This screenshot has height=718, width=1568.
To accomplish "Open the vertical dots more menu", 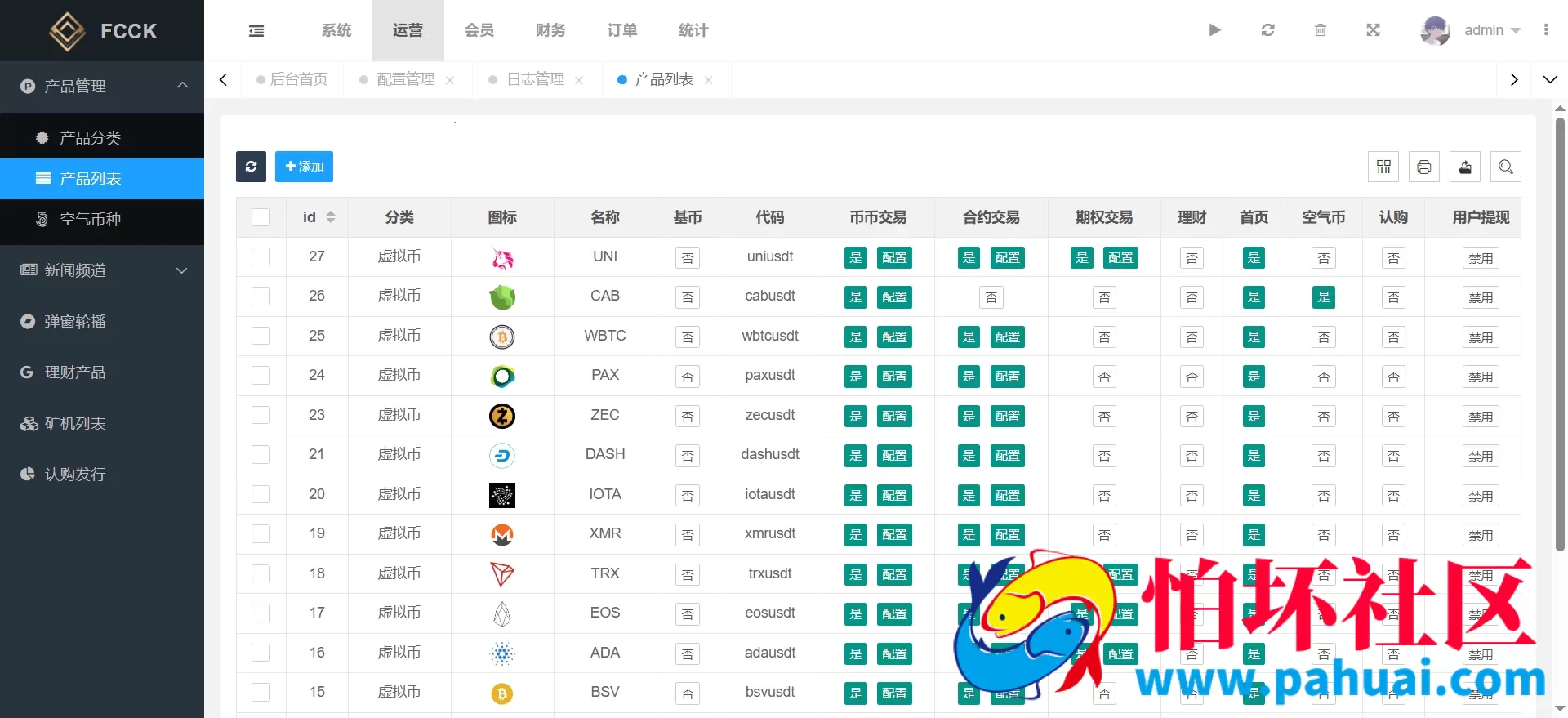I will point(1546,29).
